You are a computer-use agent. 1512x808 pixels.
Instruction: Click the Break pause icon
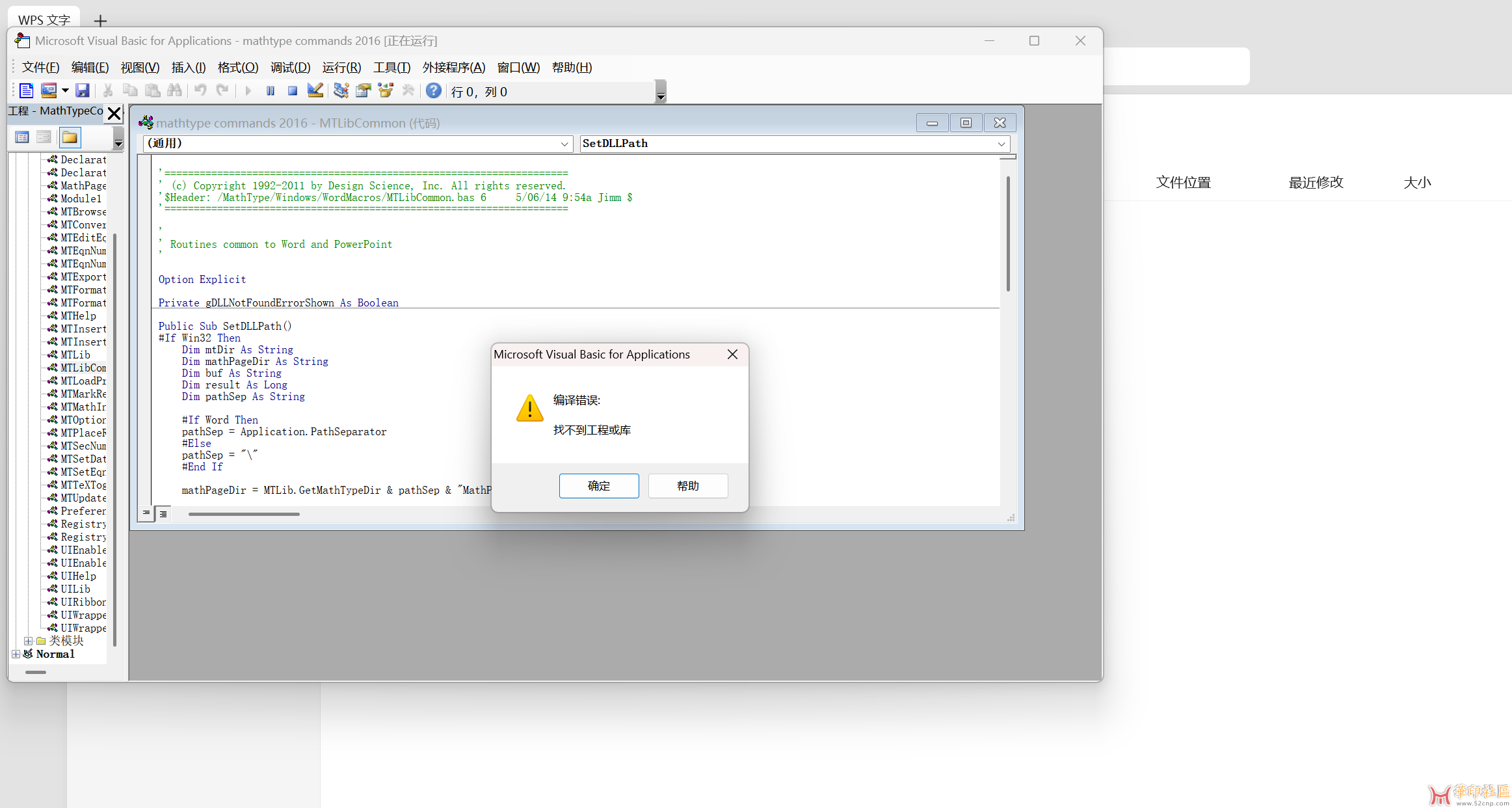coord(271,91)
